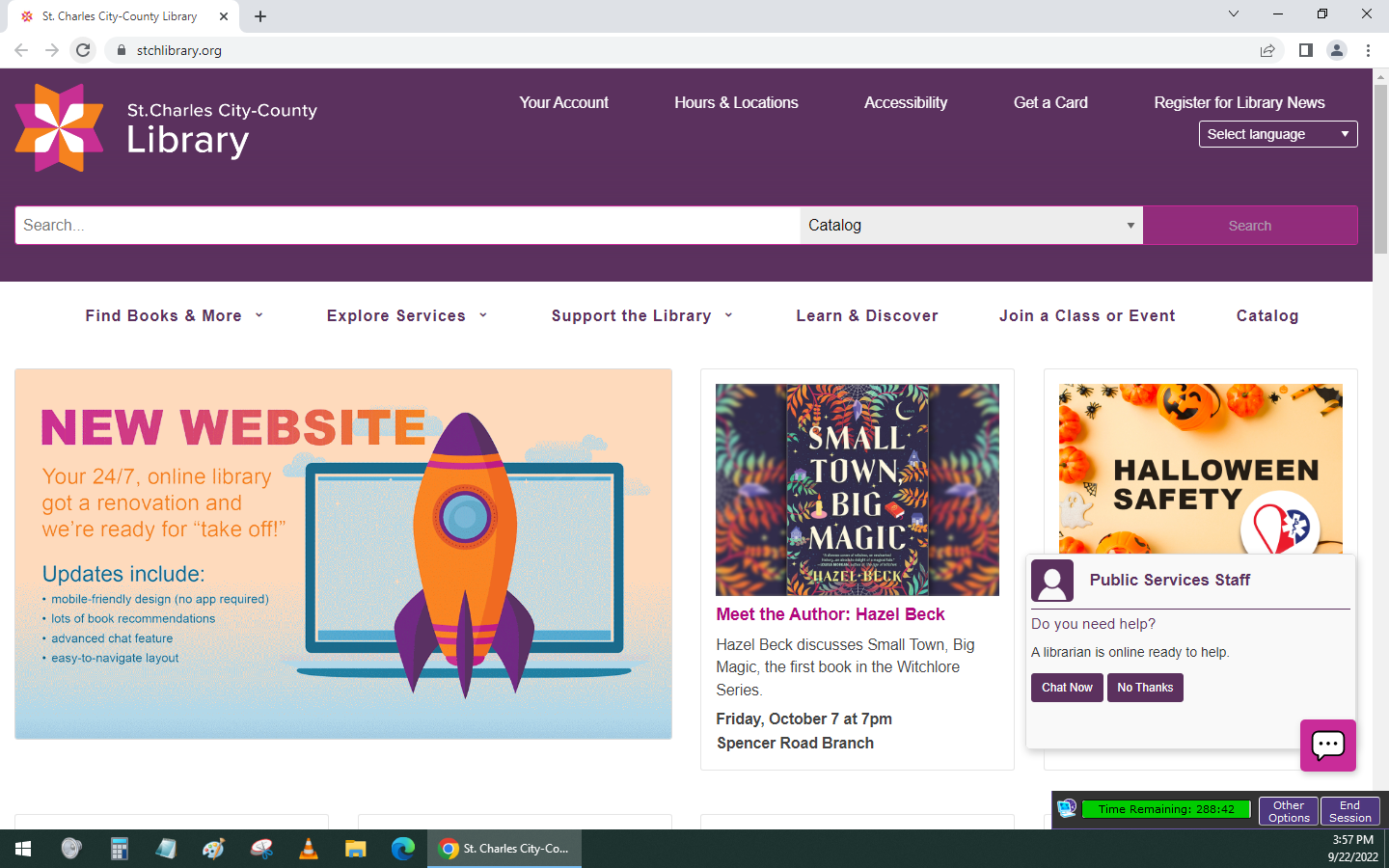
Task: Click the Small Town Big Magic book cover
Action: point(858,490)
